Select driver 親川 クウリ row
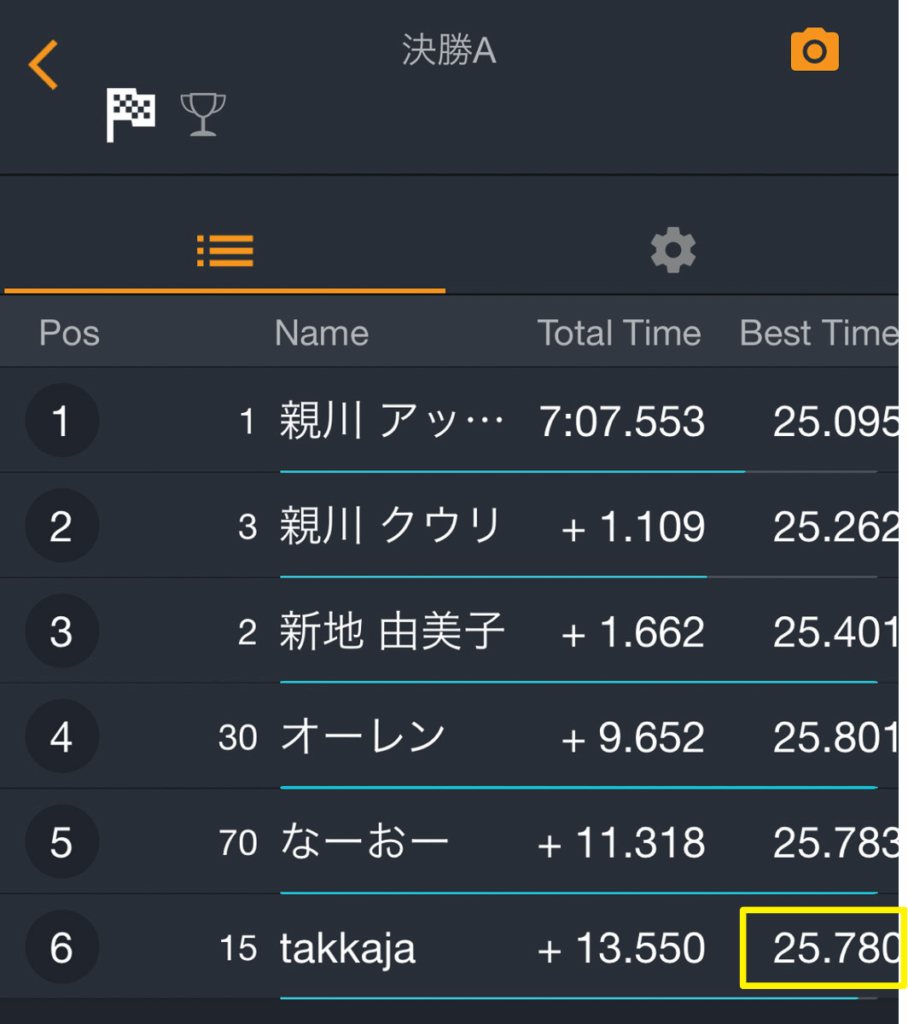Viewport: 908px width, 1024px height. [390, 527]
